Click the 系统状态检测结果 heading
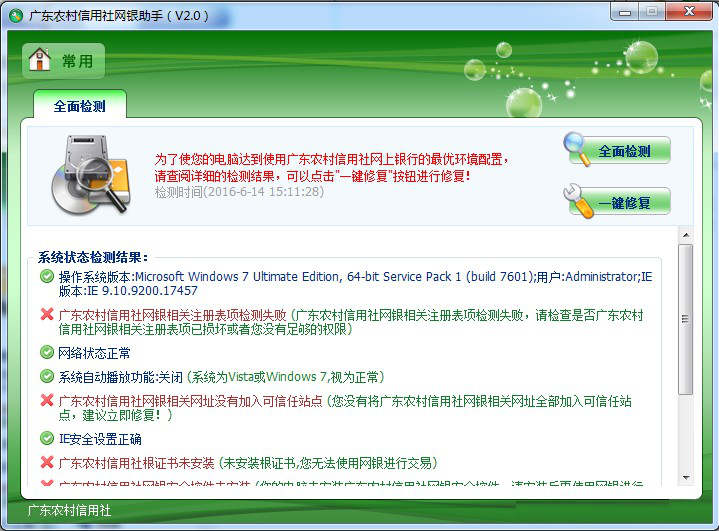This screenshot has width=719, height=531. [x=93, y=257]
